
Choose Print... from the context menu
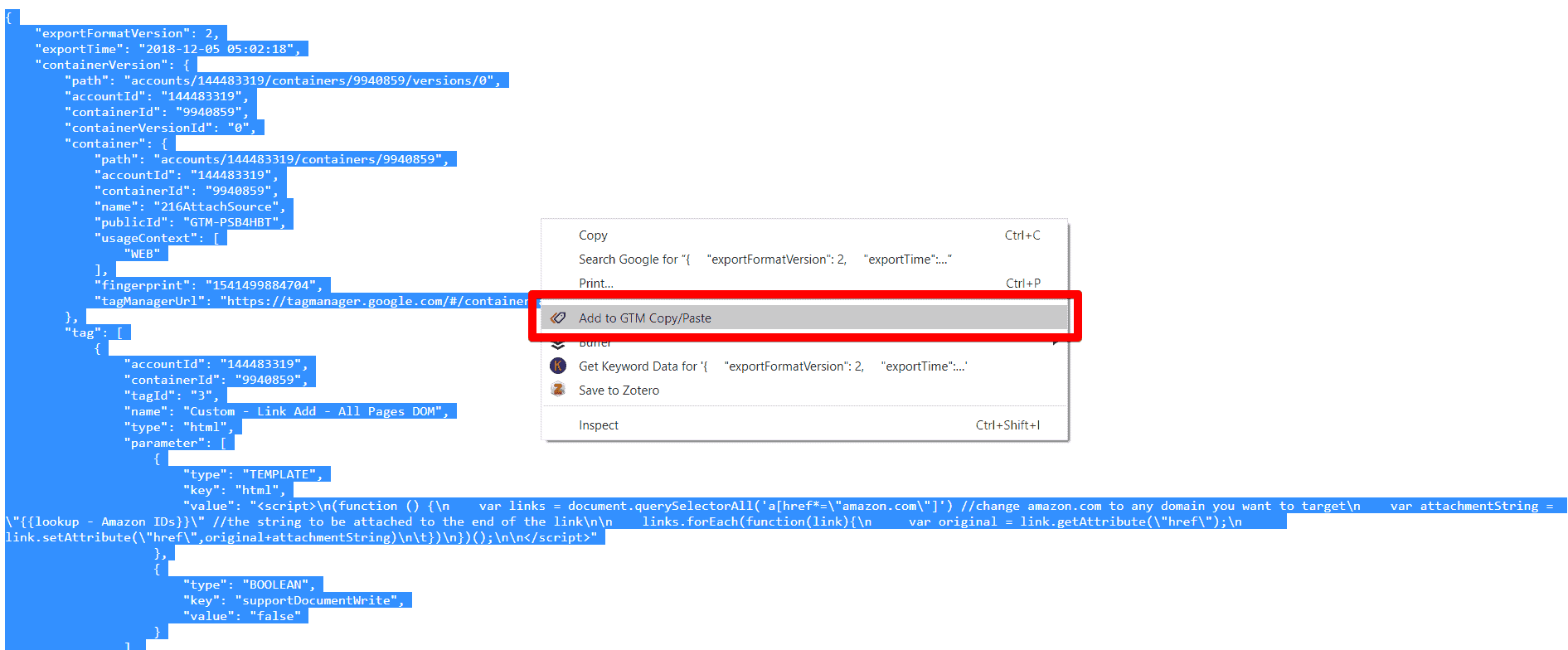click(x=595, y=284)
